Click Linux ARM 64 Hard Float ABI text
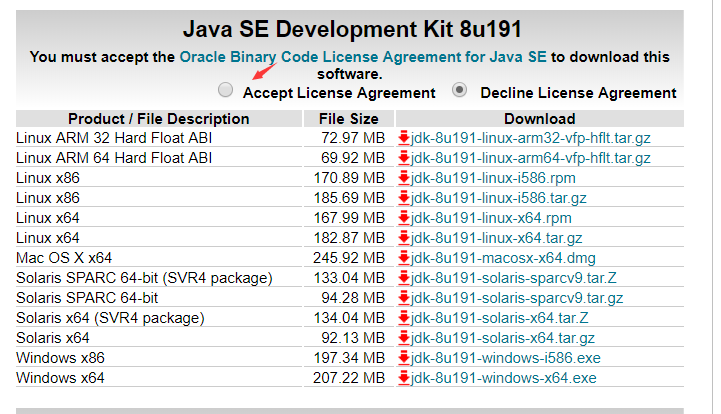Viewport: 721px width, 414px height. (114, 158)
